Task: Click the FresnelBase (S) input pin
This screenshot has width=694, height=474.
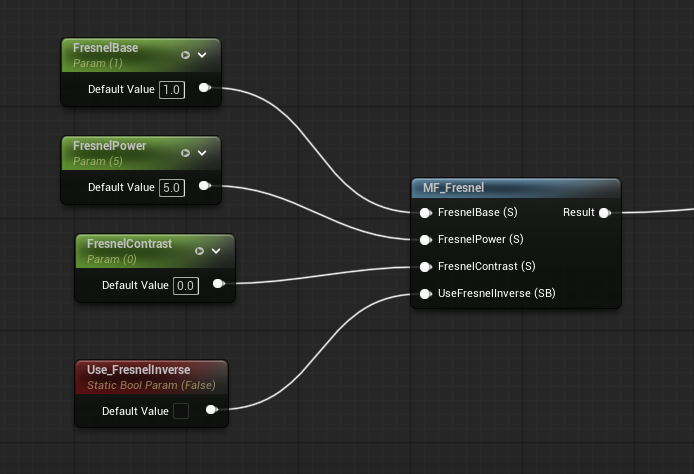Action: pos(425,213)
